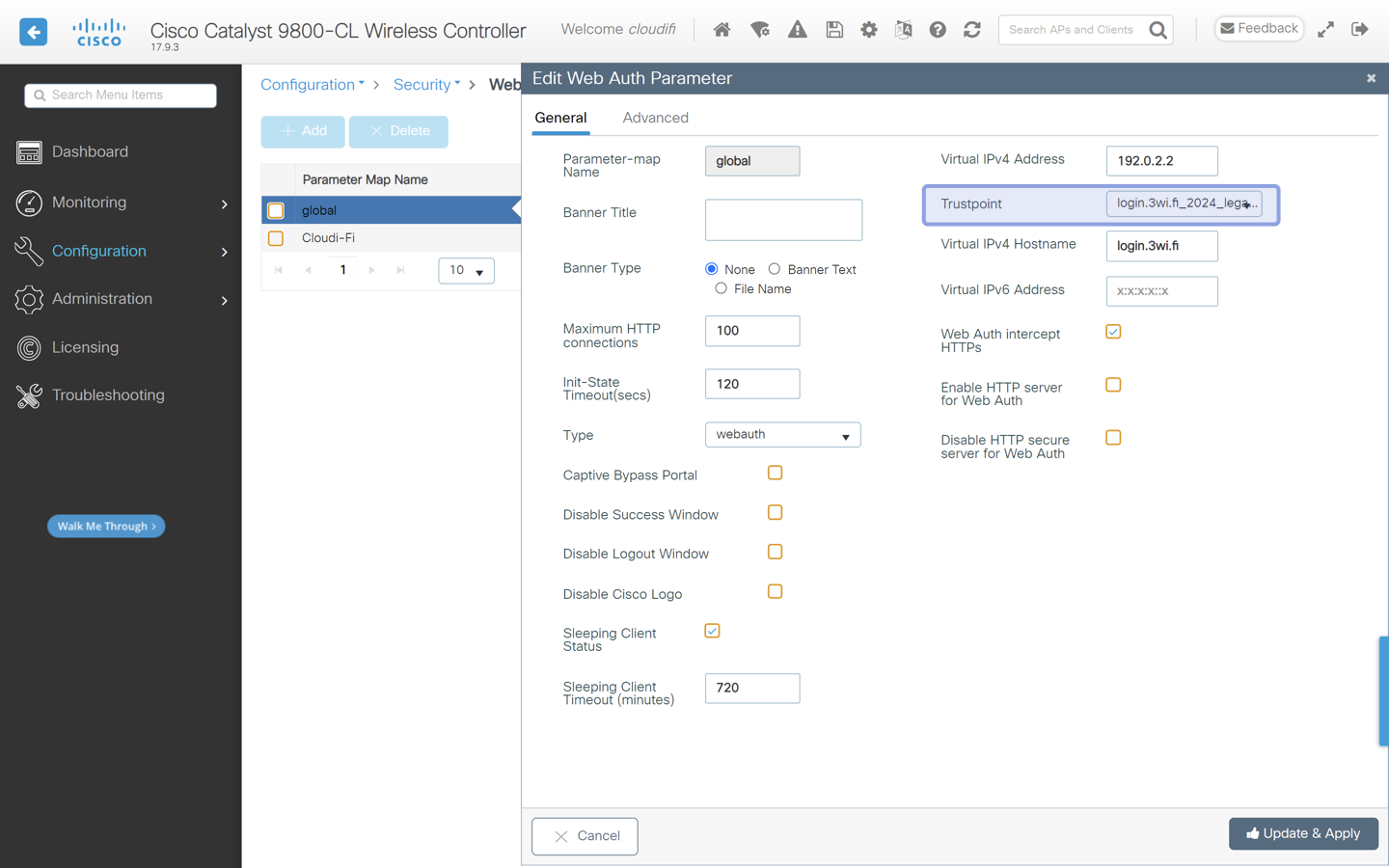Click the logout icon at top right
Viewport: 1389px width, 868px height.
[1360, 29]
